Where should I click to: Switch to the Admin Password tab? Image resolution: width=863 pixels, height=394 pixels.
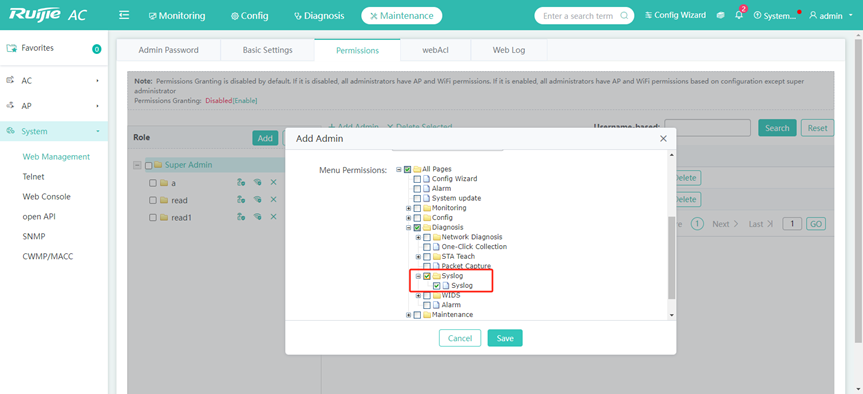pos(168,50)
